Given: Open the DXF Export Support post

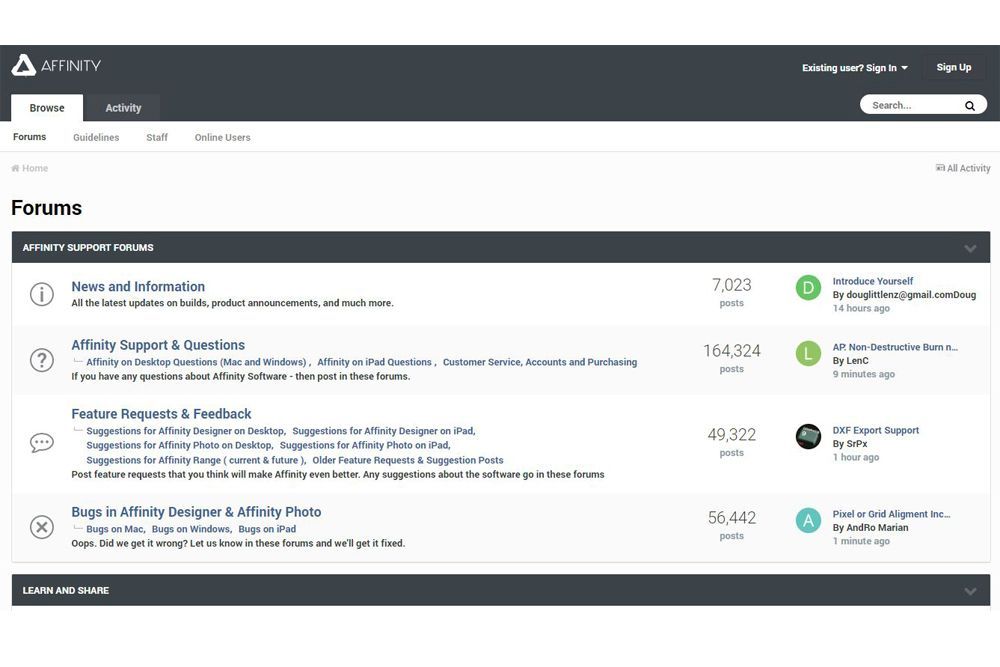Looking at the screenshot, I should (x=876, y=430).
